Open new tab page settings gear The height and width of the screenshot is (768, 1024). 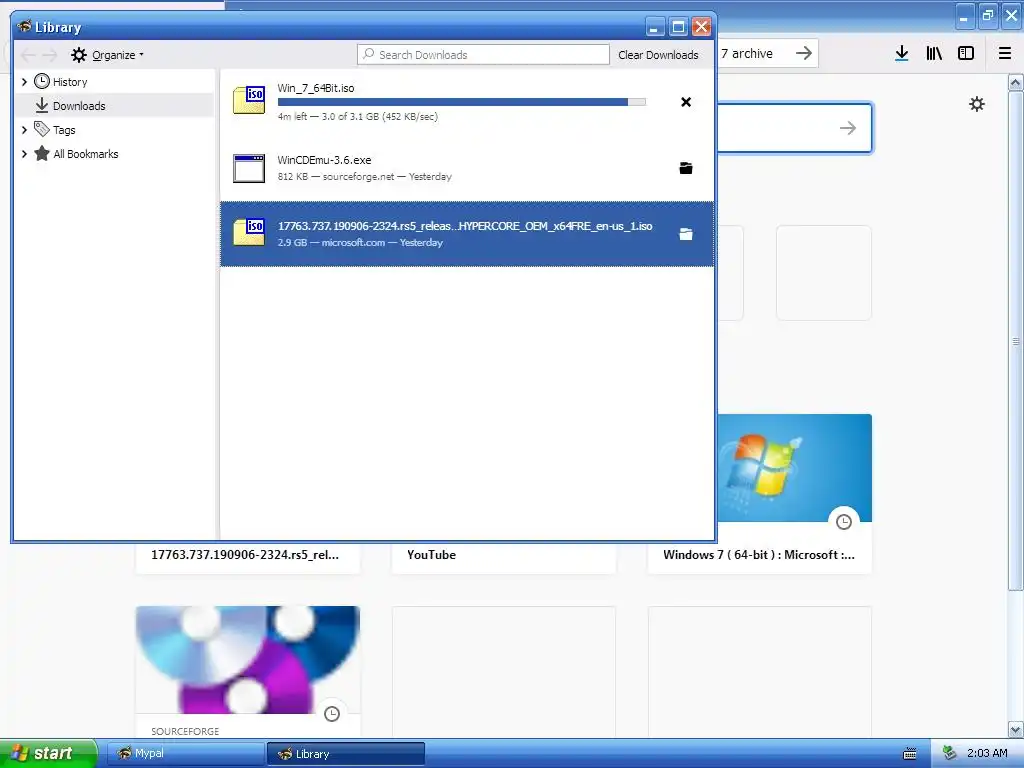pyautogui.click(x=976, y=104)
